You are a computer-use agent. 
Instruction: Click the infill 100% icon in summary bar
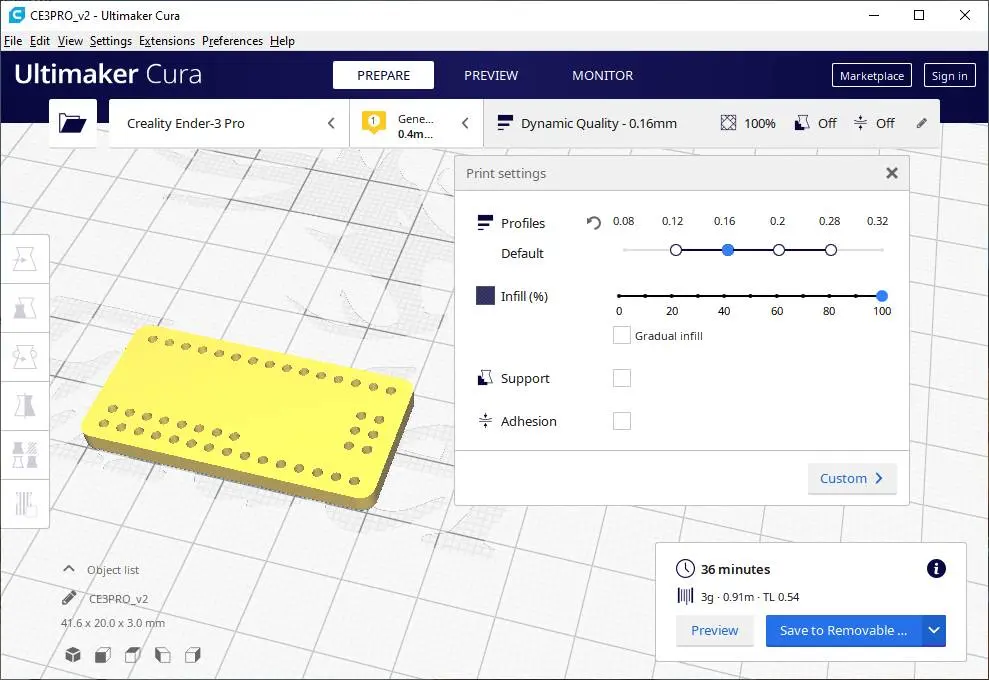(x=728, y=122)
